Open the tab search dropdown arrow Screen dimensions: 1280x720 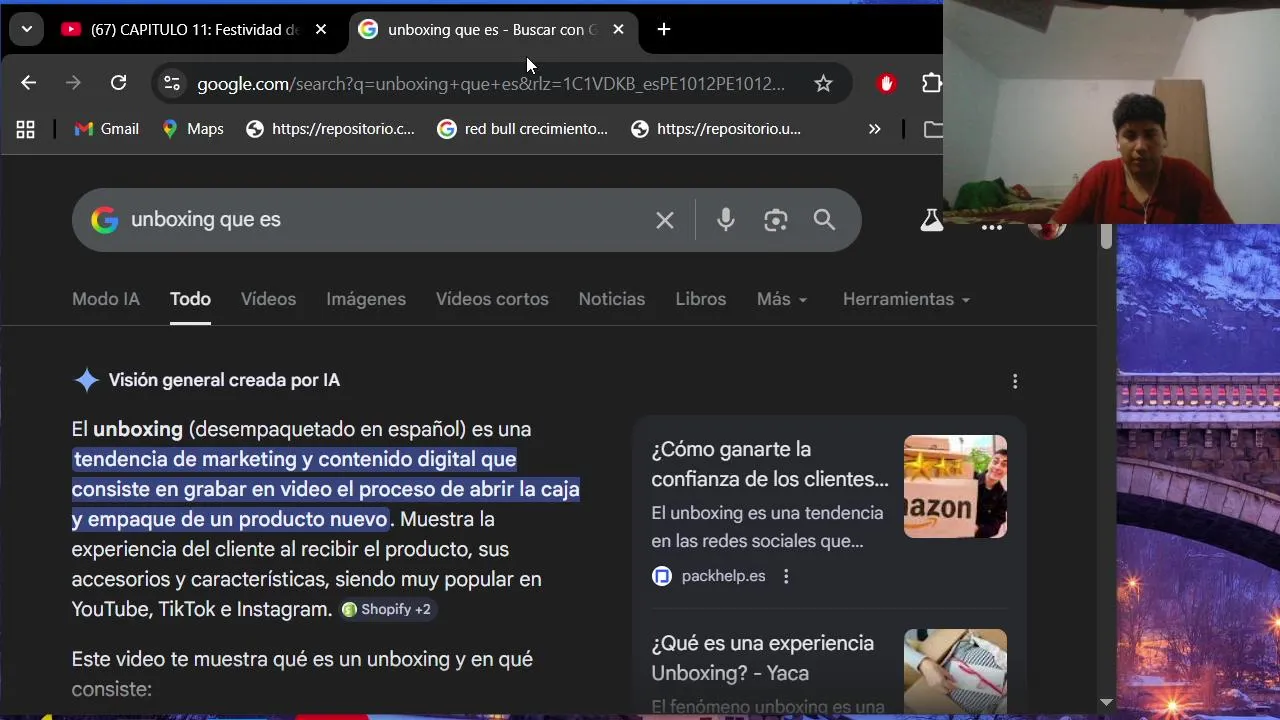point(27,29)
